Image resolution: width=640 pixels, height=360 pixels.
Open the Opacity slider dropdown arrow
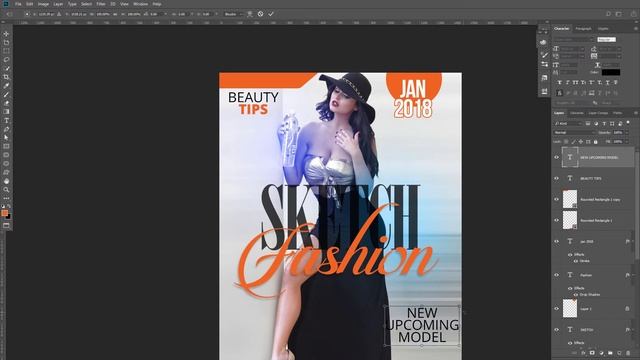tap(627, 133)
